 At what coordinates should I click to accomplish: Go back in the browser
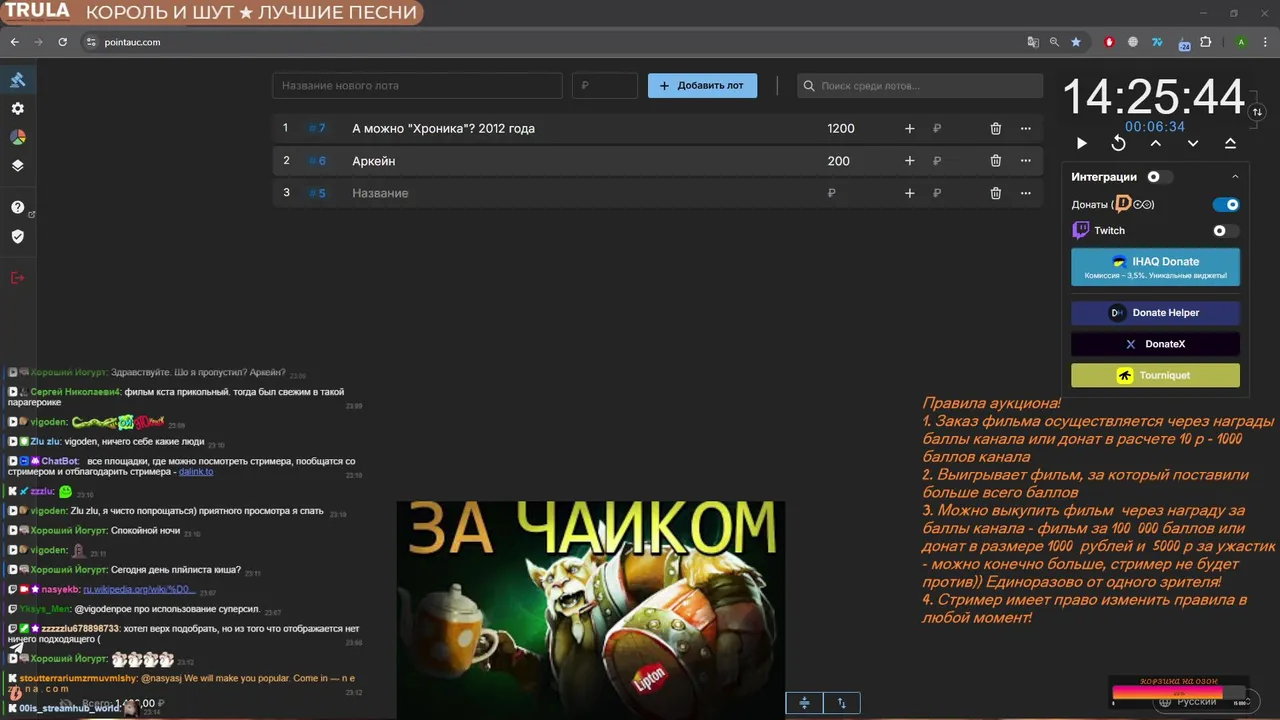point(14,42)
